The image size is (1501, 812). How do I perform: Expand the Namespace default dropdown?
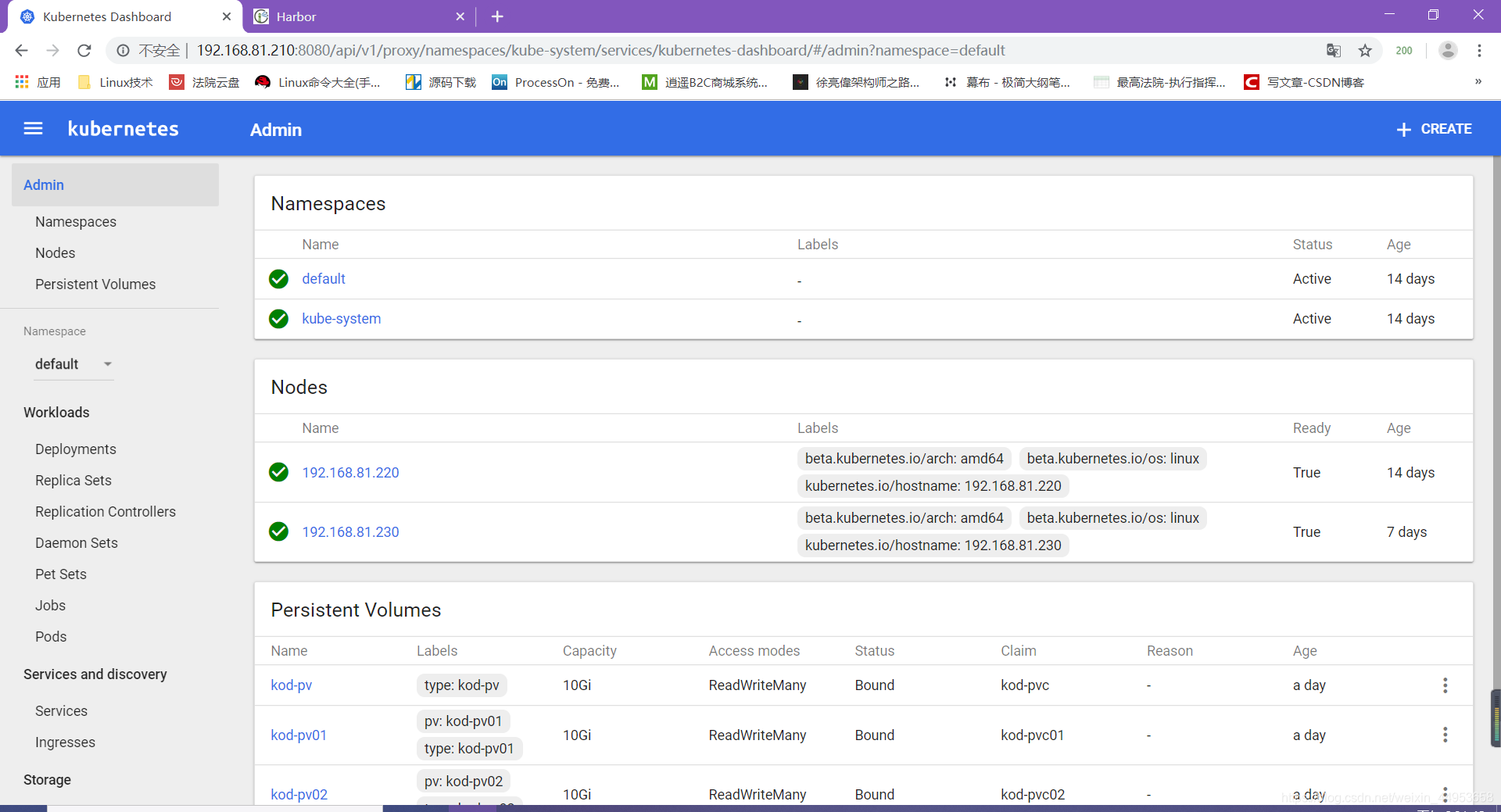click(x=74, y=364)
